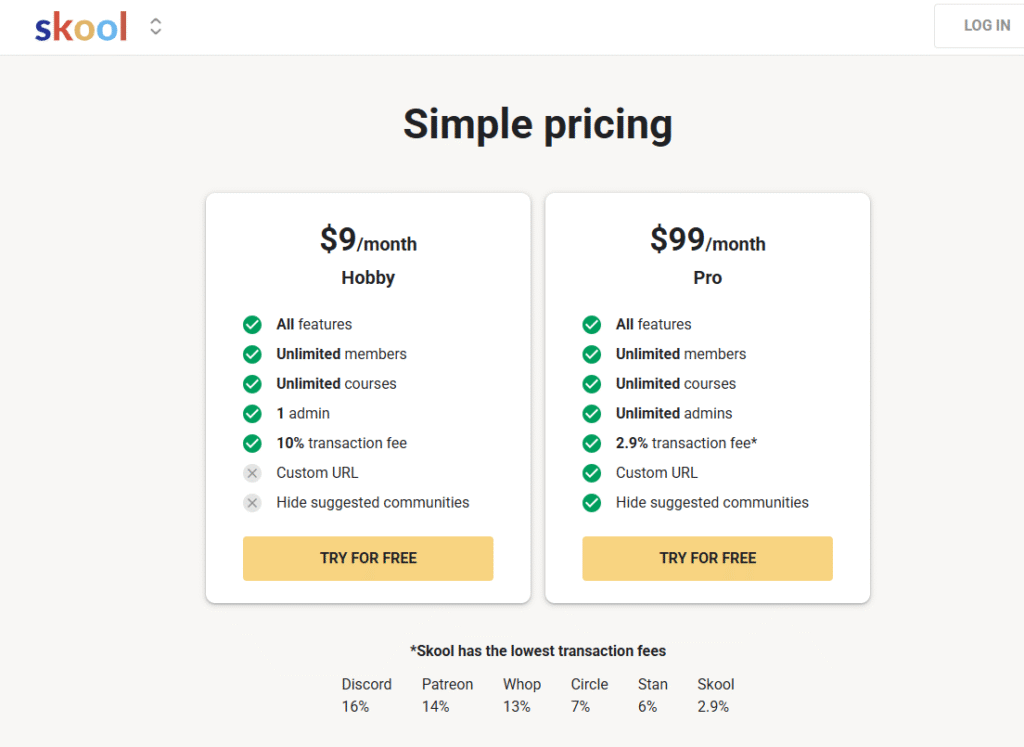Click the Simple pricing heading
This screenshot has height=747, width=1024.
click(538, 125)
